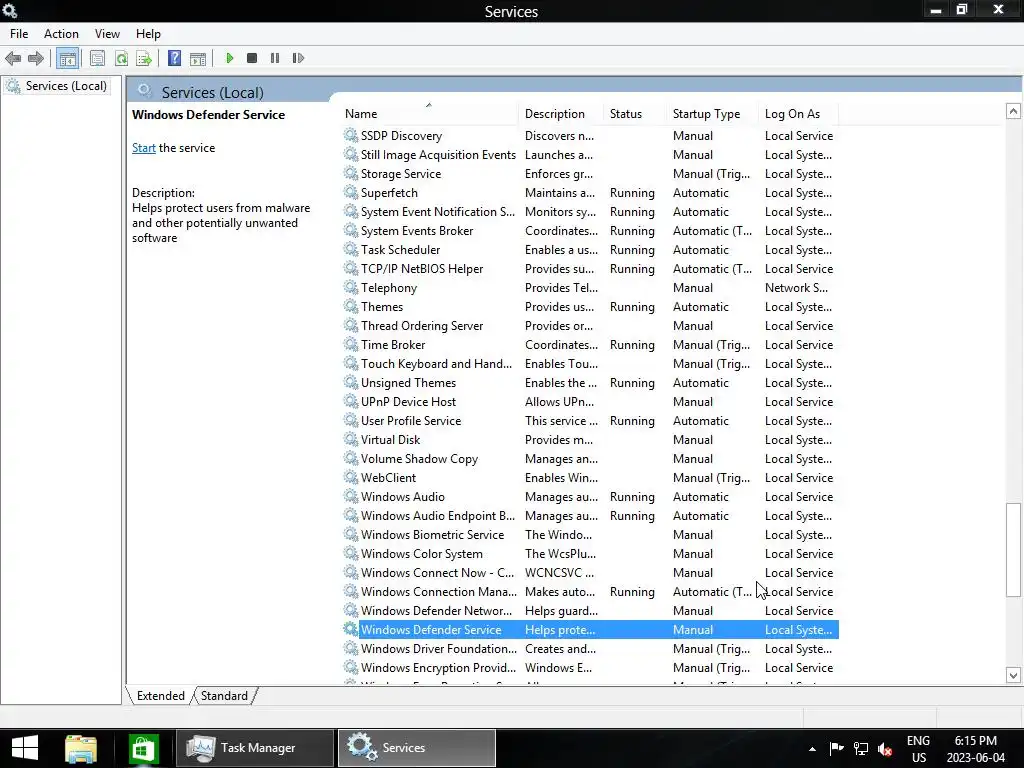Screen dimensions: 1024x768
Task: Open File Explorer from the taskbar
Action: (81, 748)
